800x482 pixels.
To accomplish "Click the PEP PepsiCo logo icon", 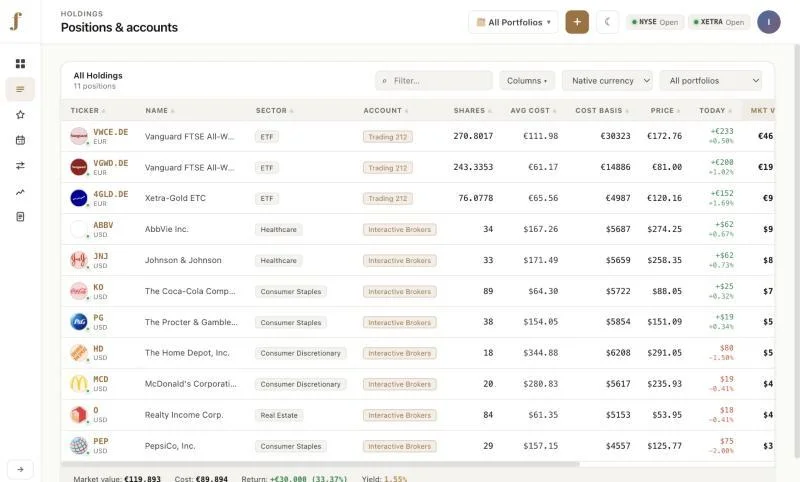I will [79, 446].
